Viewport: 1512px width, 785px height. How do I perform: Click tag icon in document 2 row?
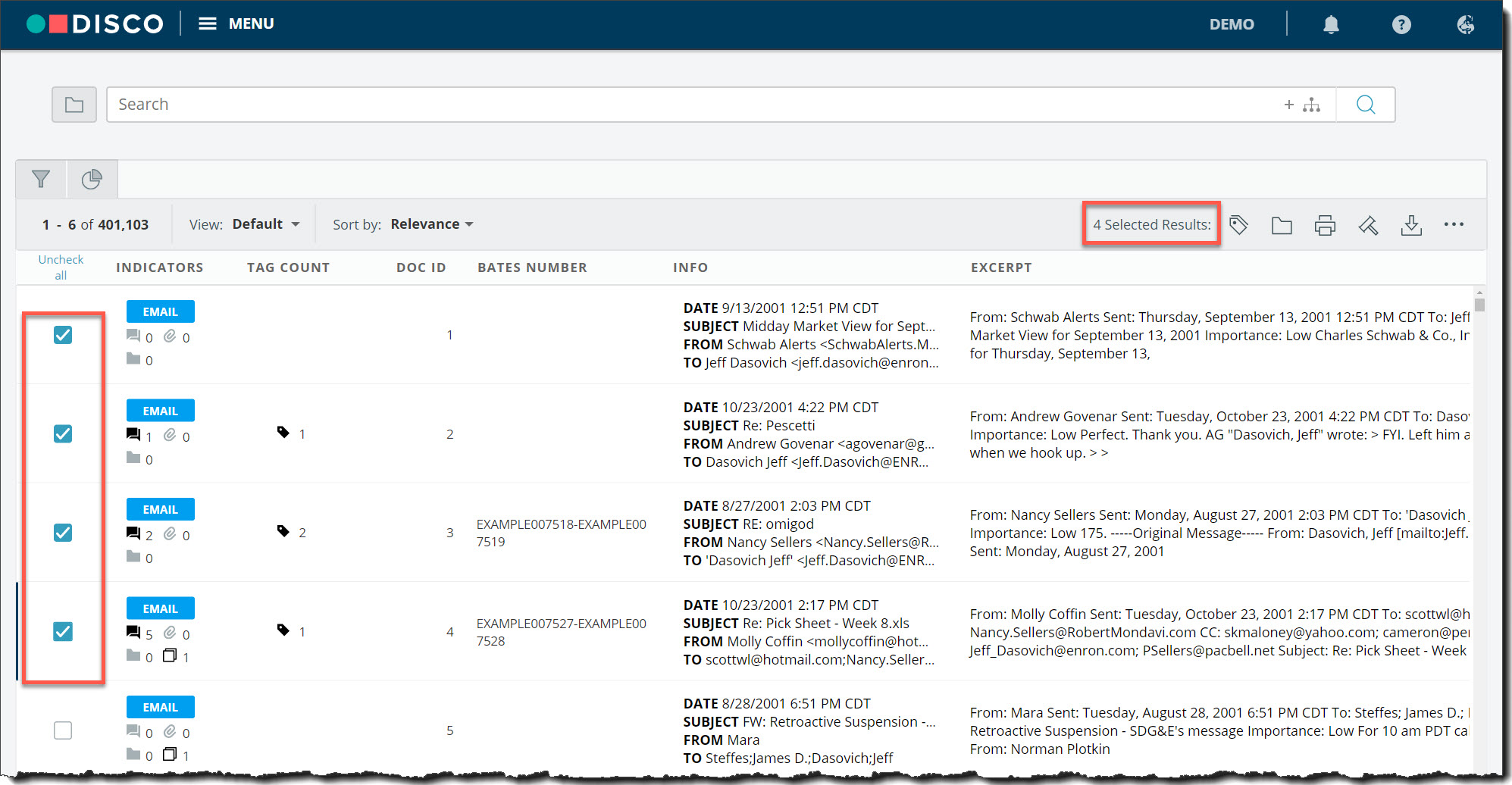point(283,433)
